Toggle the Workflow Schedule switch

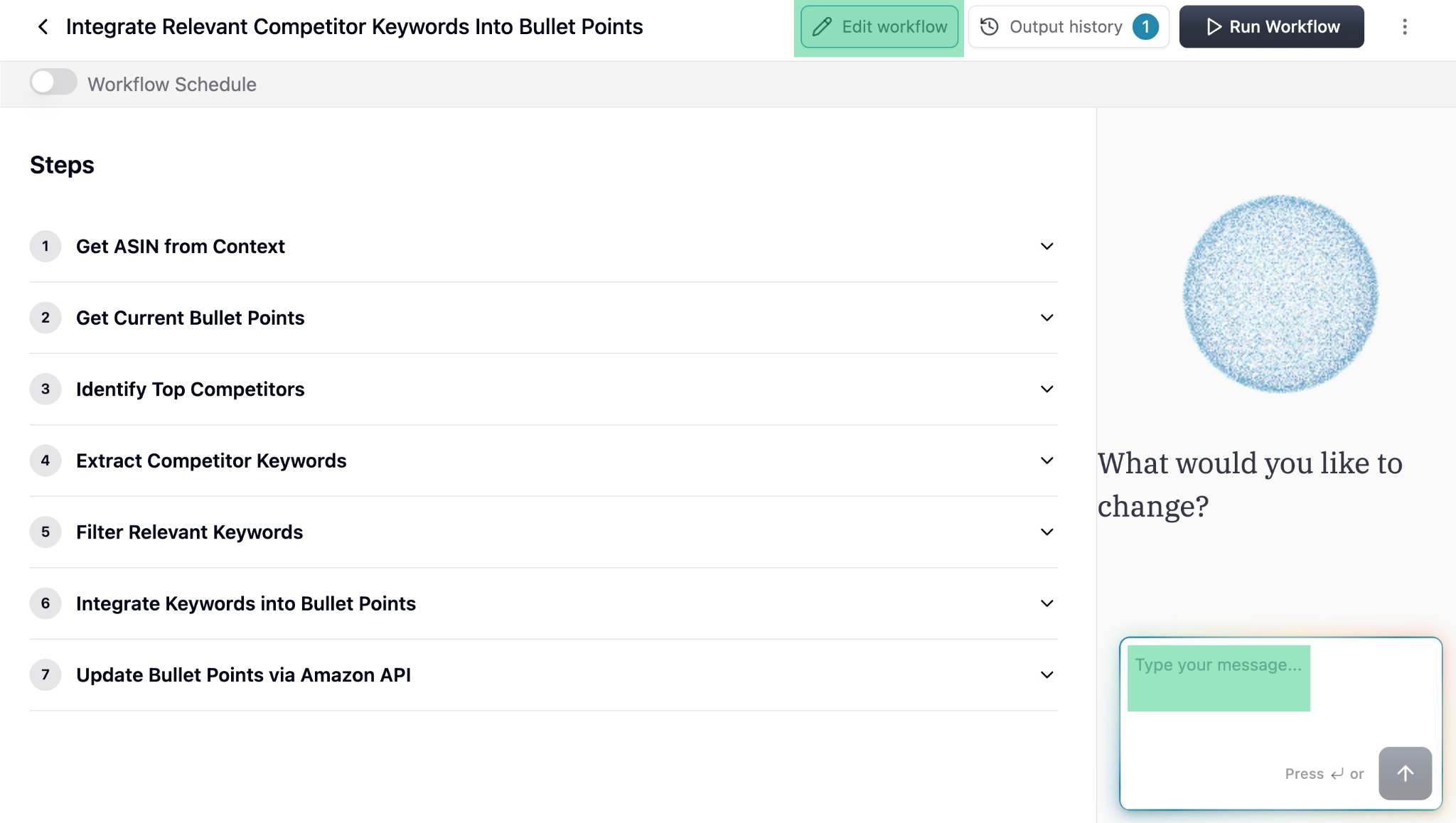pos(53,82)
